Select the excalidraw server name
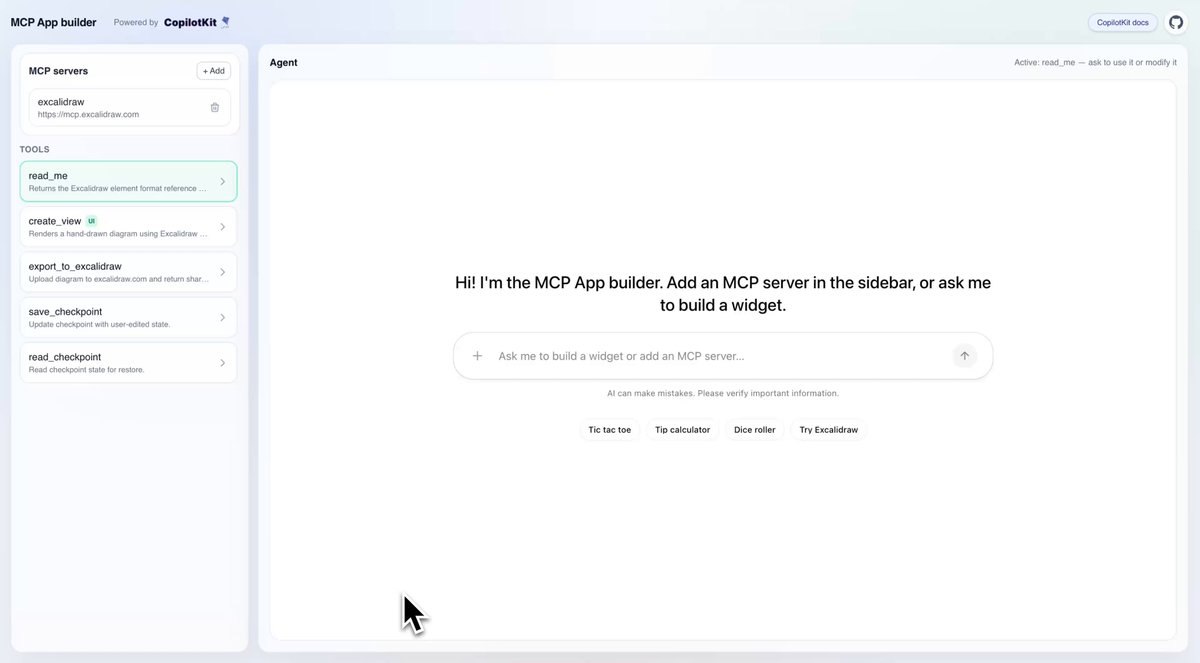The image size is (1200, 663). pyautogui.click(x=61, y=102)
